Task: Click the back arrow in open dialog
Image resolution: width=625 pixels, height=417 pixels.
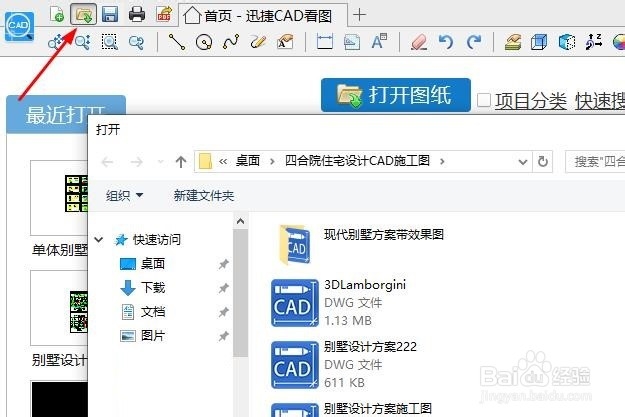Action: (x=108, y=162)
